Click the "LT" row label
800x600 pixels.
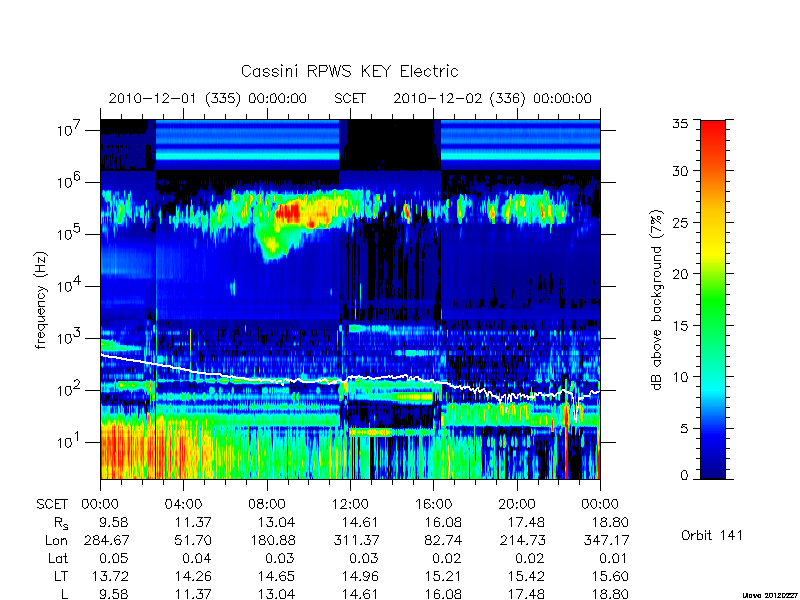coord(61,576)
